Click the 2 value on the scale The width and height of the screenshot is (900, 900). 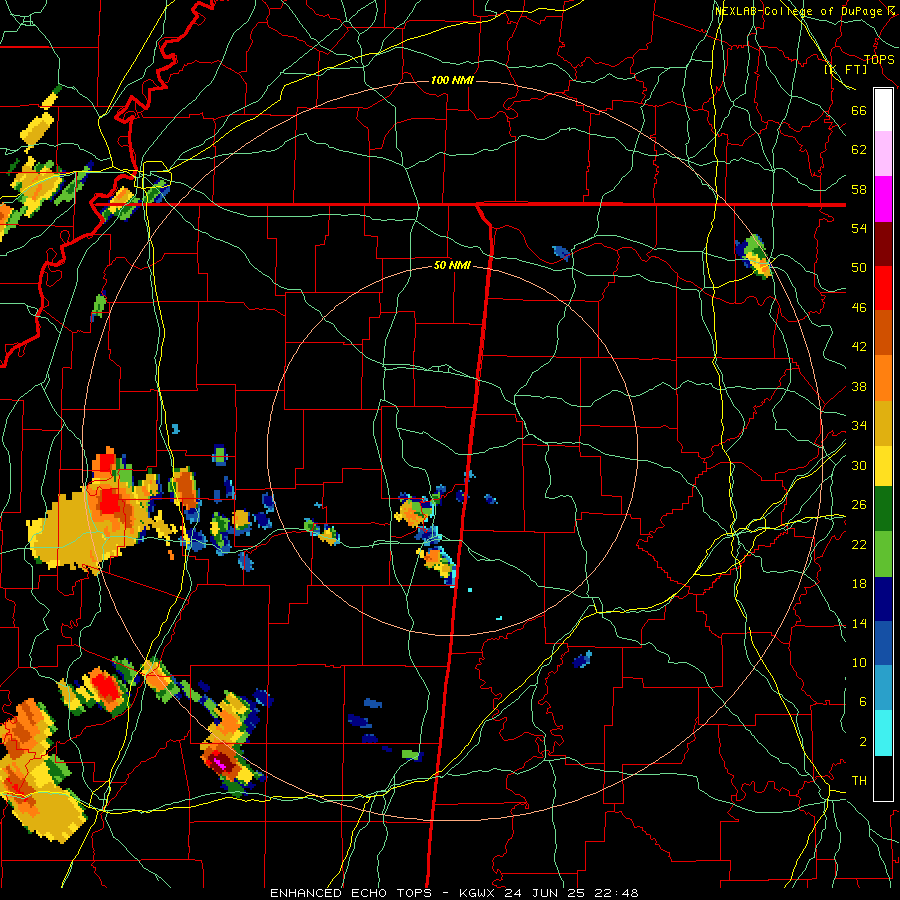(863, 742)
